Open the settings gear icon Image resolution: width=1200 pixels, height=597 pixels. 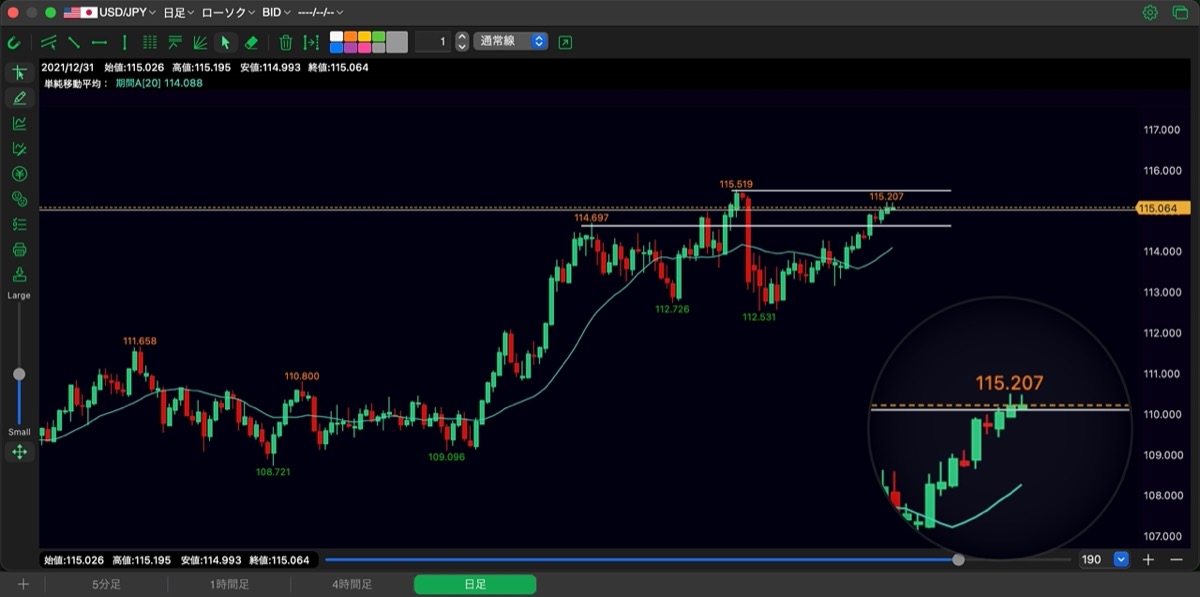pos(1150,13)
